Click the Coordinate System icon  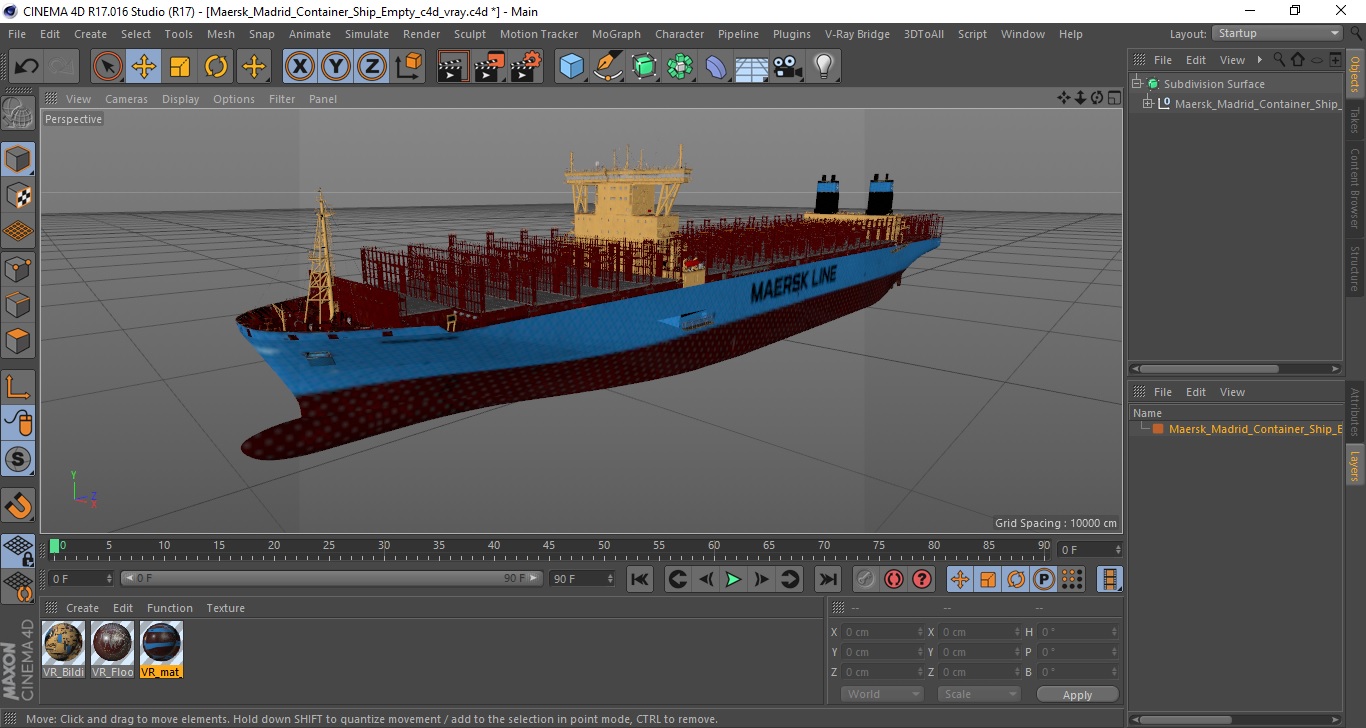(408, 67)
